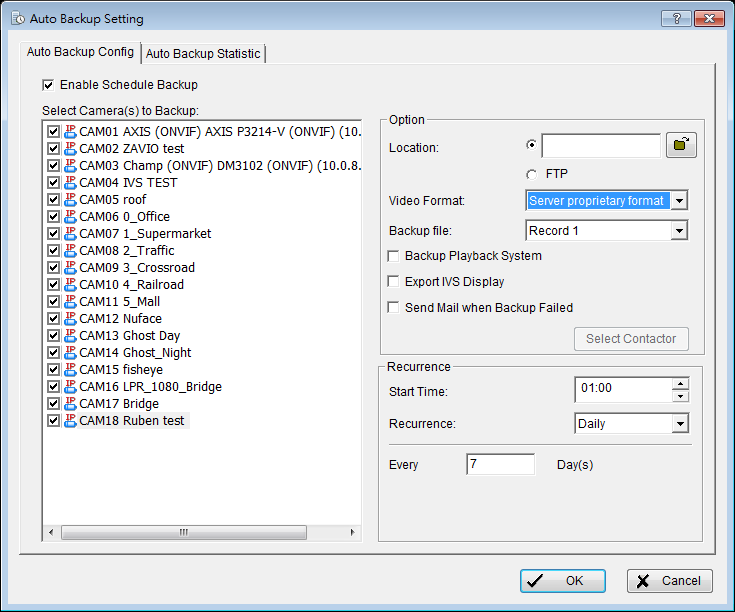Click the help question mark button in title bar
The width and height of the screenshot is (735, 612).
677,19
